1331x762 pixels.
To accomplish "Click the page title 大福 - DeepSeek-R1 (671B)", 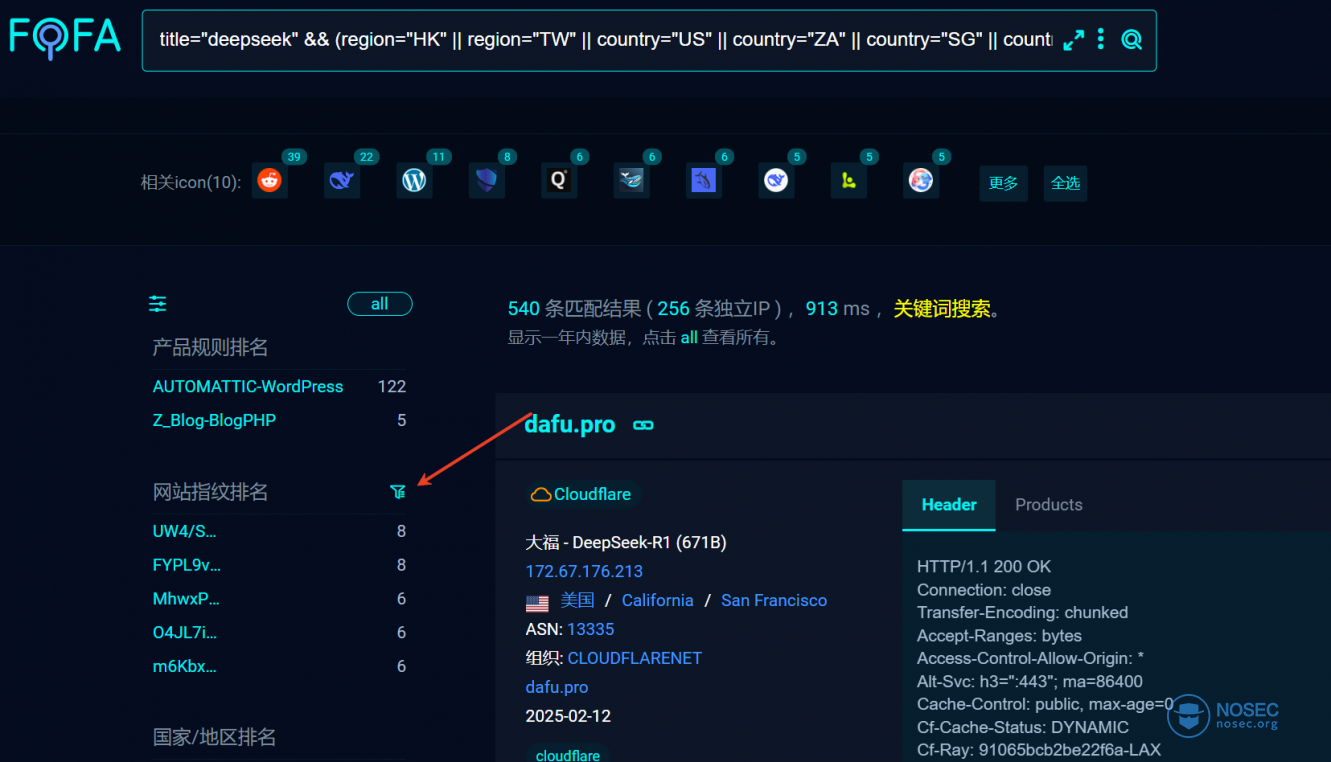I will pyautogui.click(x=626, y=542).
